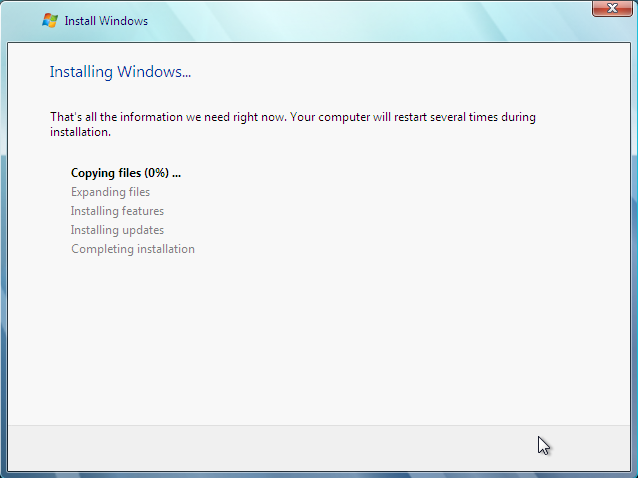Click the 'Installing Windows...' heading
This screenshot has height=478, width=638.
point(120,72)
